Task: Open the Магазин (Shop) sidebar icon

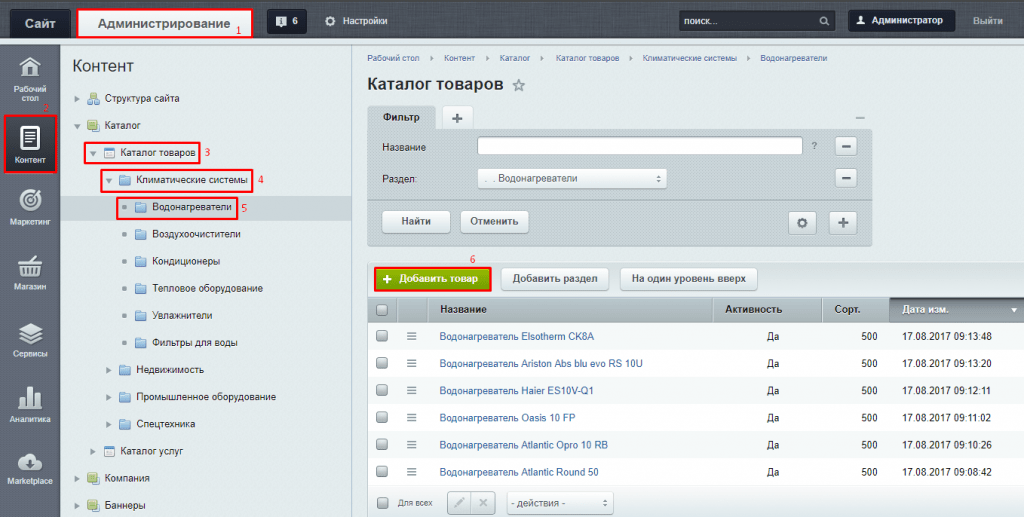Action: tap(30, 273)
